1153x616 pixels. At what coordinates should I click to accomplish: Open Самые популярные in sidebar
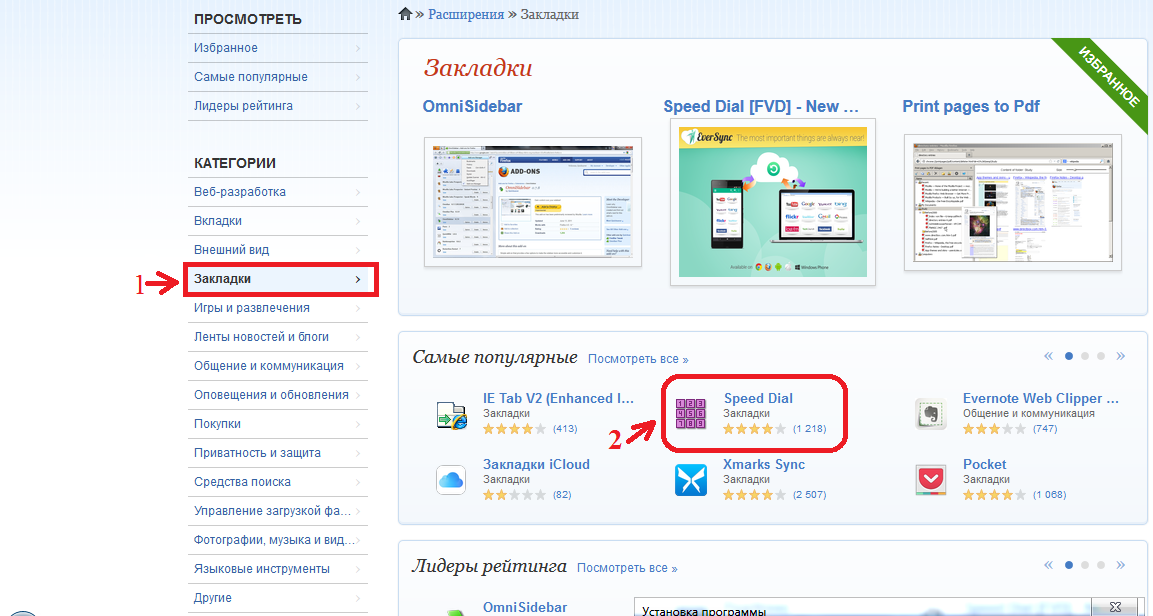coord(278,77)
